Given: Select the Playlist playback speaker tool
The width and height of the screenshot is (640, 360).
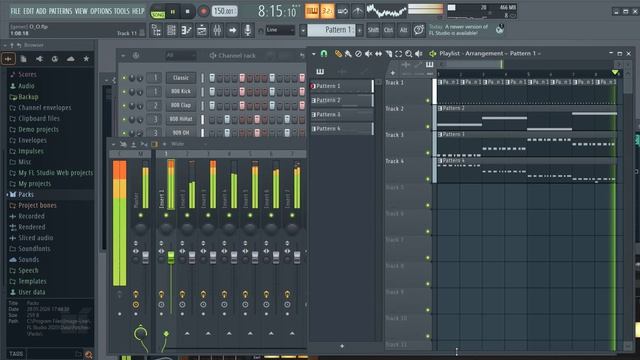Looking at the screenshot, I should click(419, 53).
